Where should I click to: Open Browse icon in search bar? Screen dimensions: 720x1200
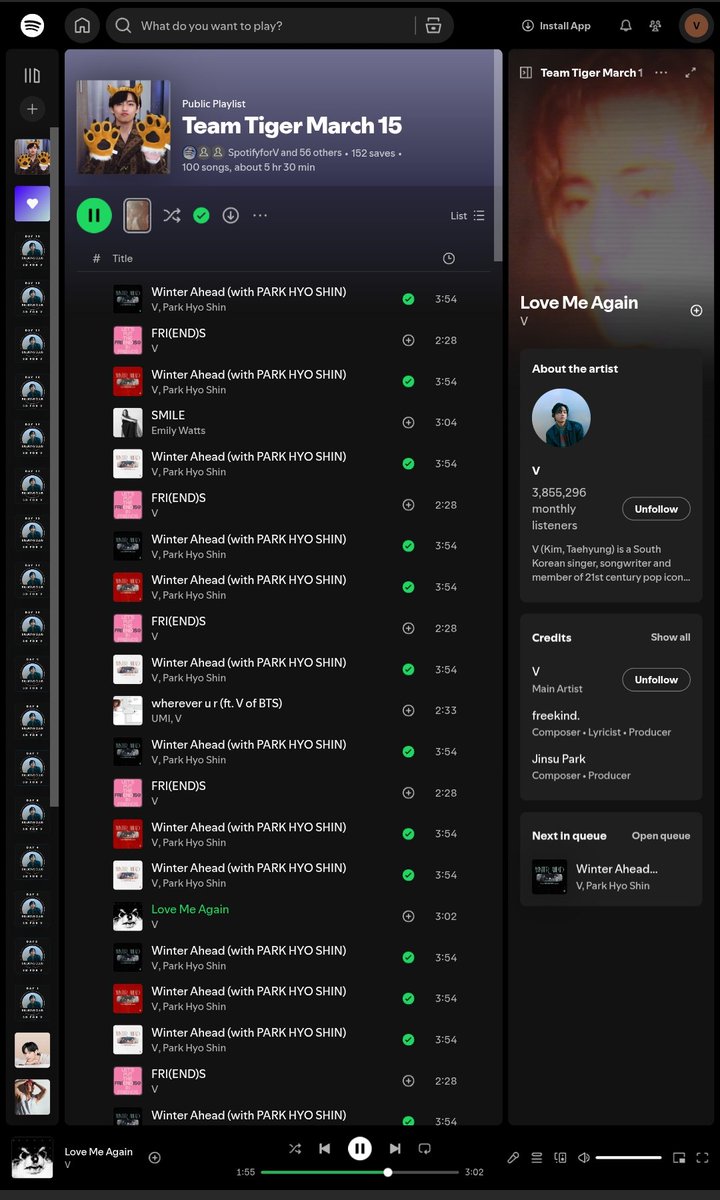point(433,26)
